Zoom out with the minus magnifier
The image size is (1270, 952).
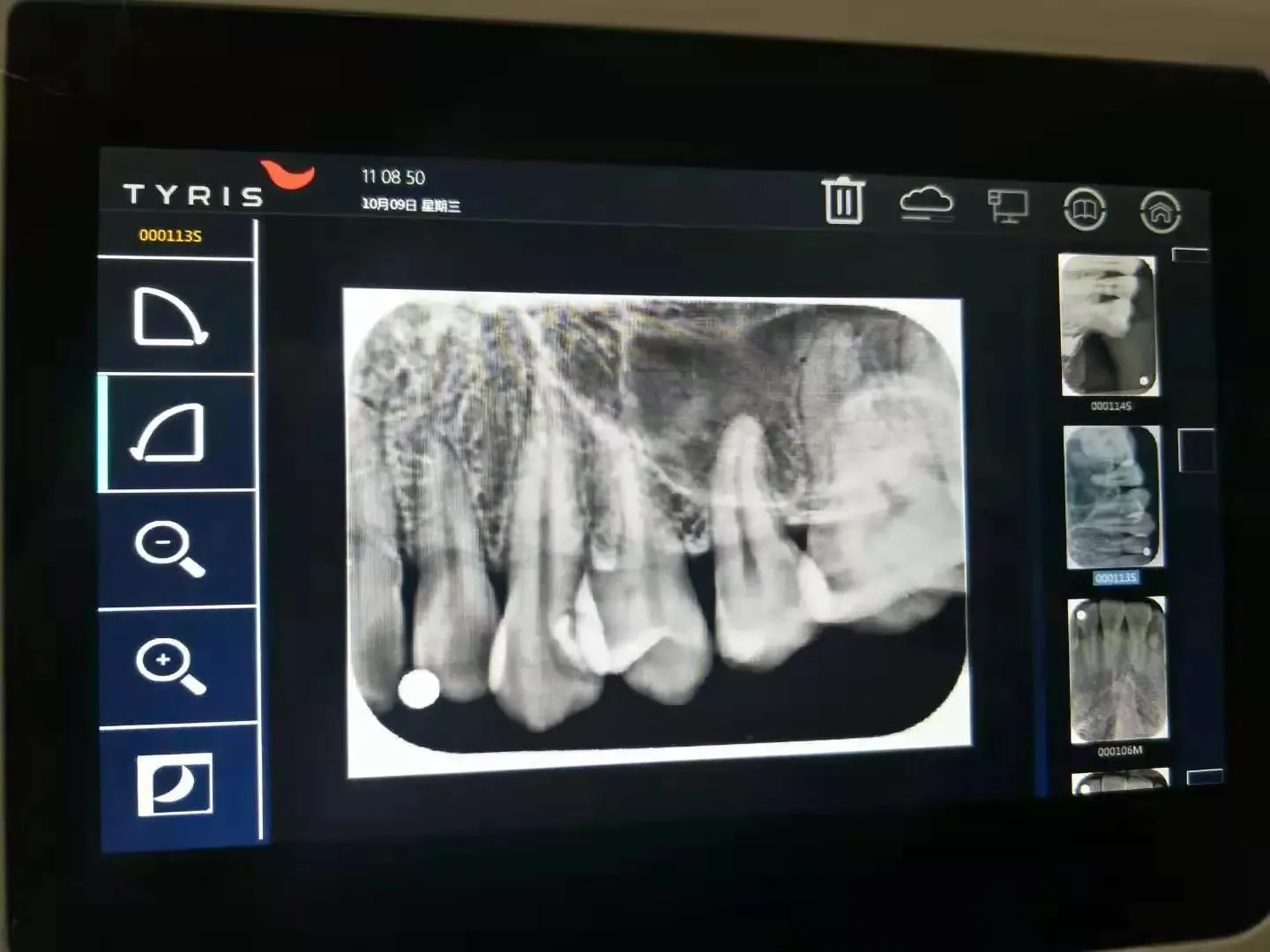(x=169, y=548)
